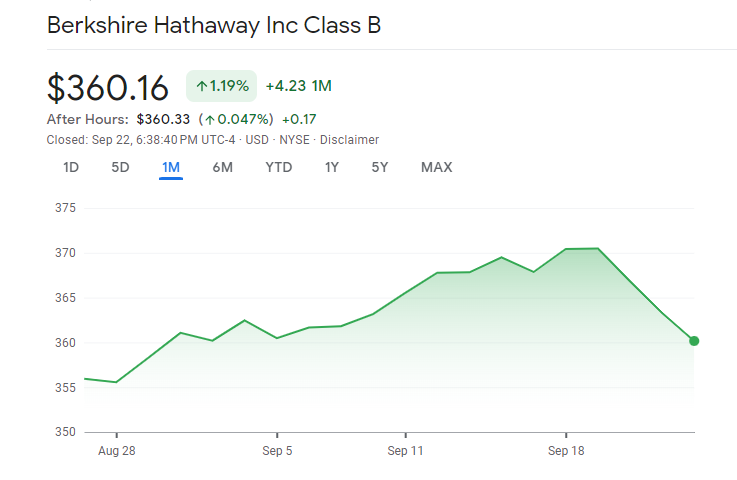Show the YTD chart range
737x480 pixels.
pos(279,167)
